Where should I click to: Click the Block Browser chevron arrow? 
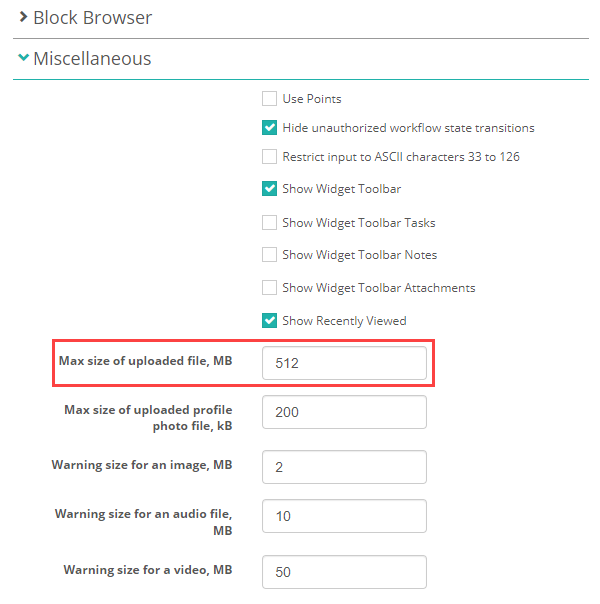[x=23, y=17]
